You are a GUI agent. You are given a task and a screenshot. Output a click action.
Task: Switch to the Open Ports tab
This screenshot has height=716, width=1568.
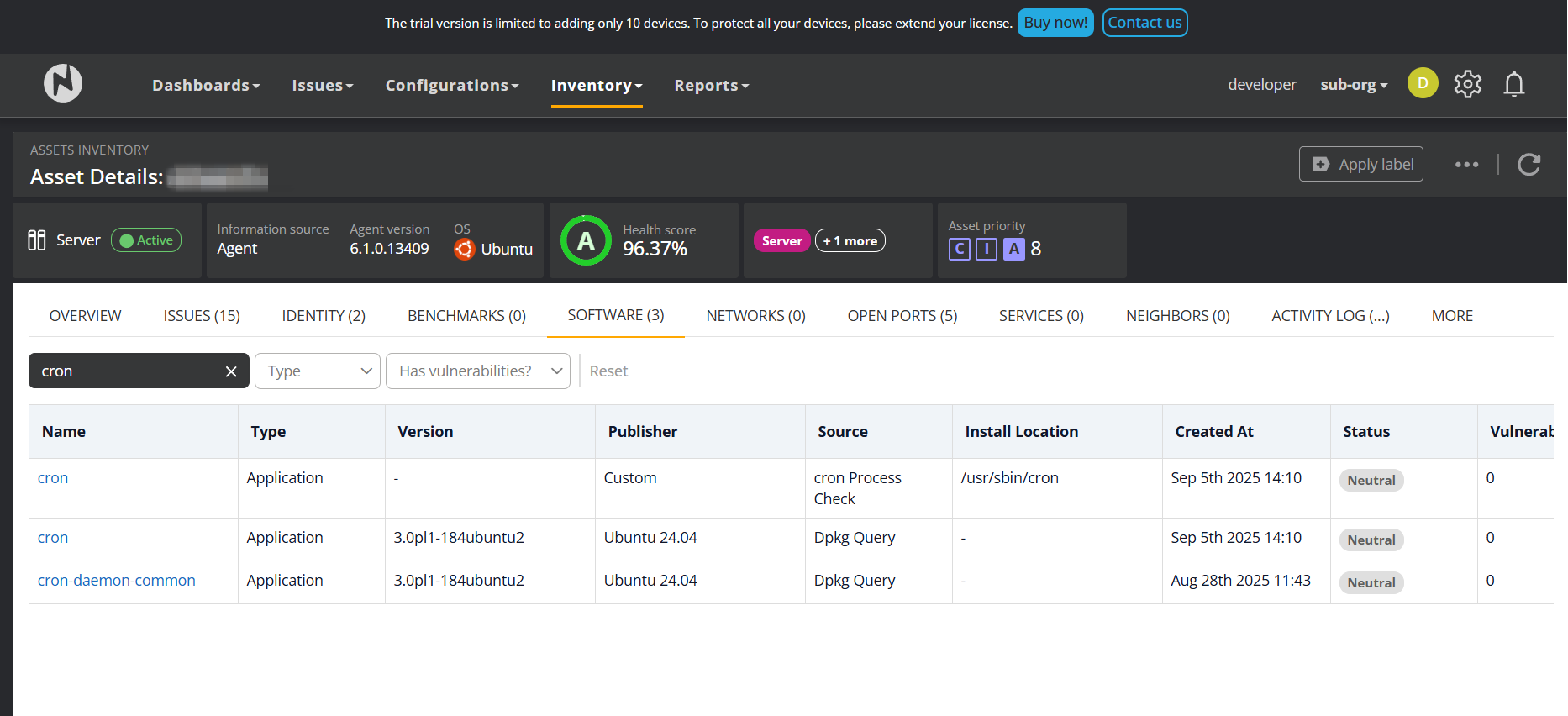pyautogui.click(x=902, y=316)
